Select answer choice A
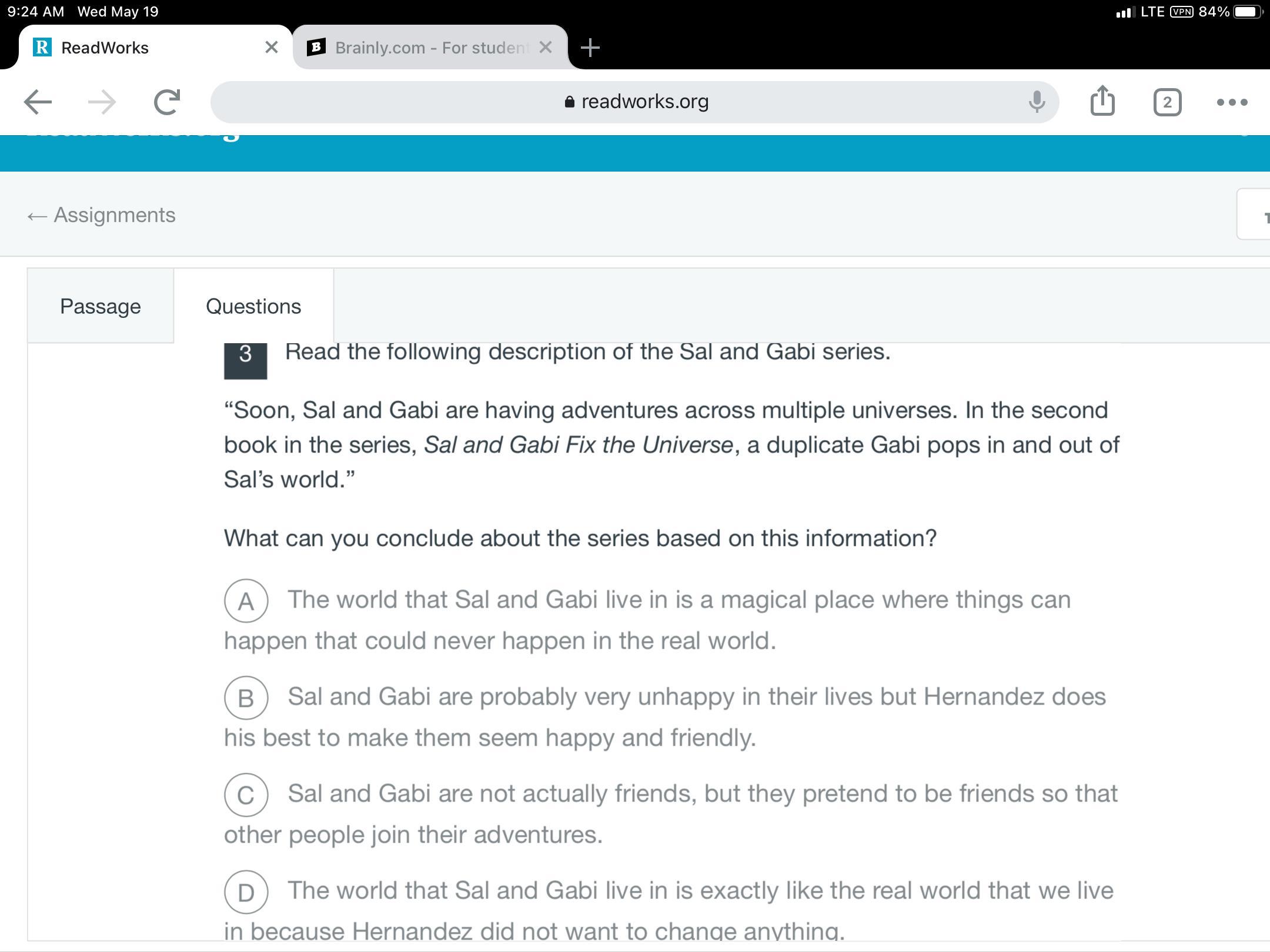This screenshot has width=1270, height=952. (246, 601)
